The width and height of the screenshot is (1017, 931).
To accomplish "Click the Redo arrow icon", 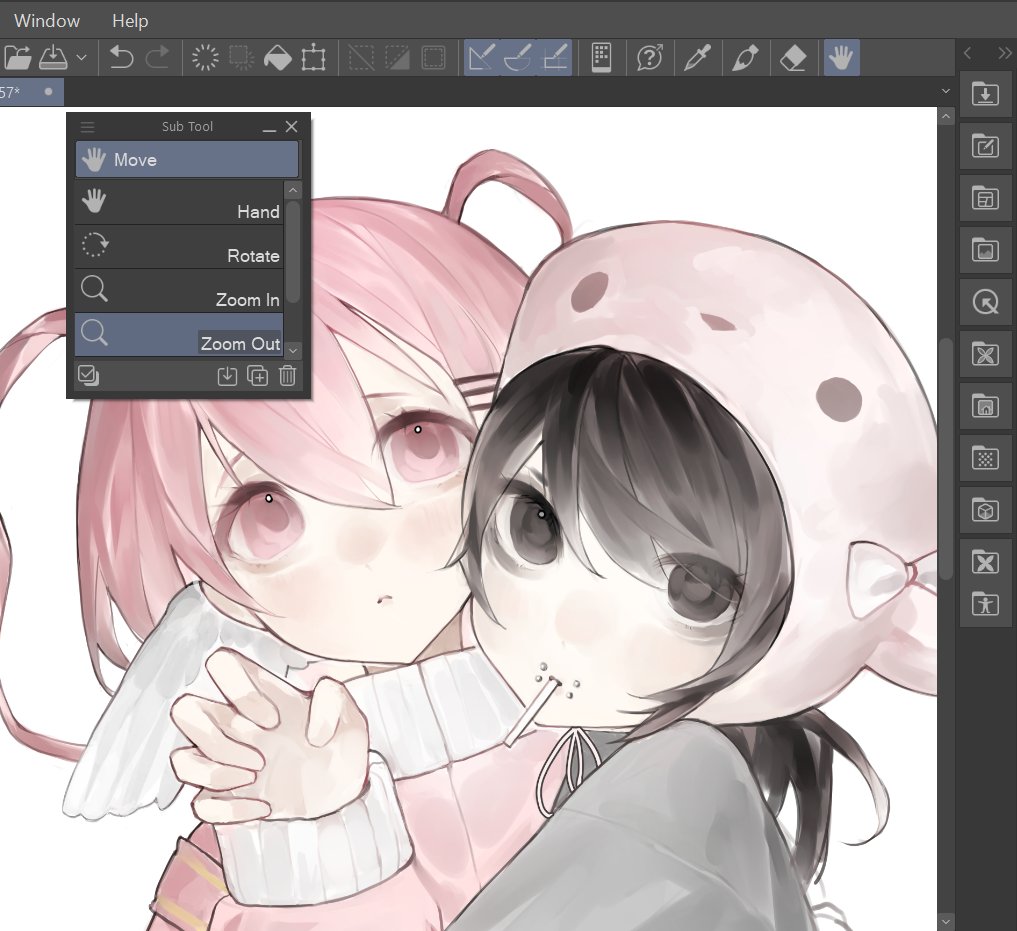I will pos(158,58).
